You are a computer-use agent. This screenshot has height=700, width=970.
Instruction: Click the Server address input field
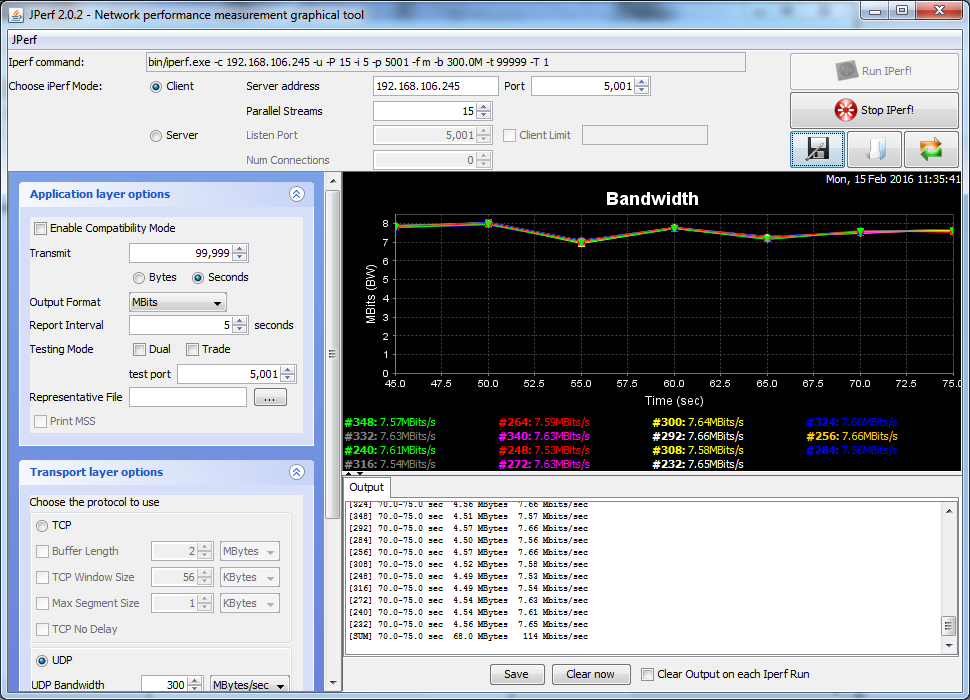tap(435, 87)
